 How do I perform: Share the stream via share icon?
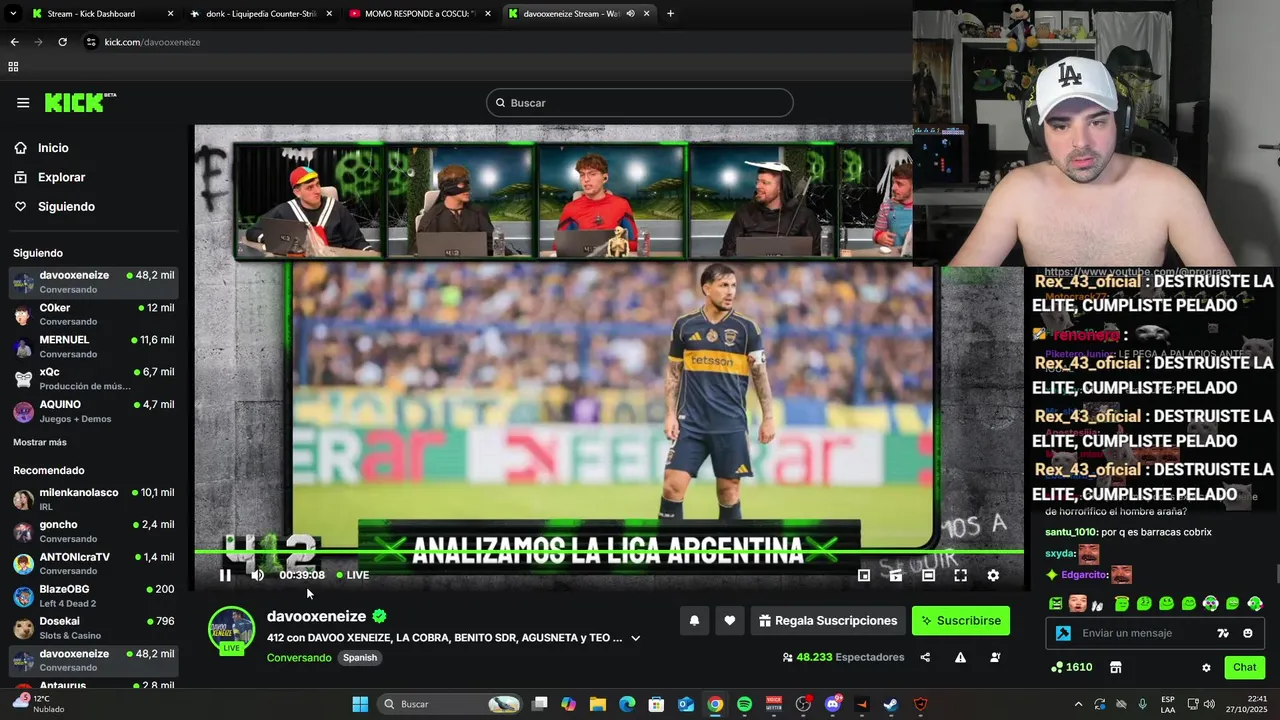click(x=925, y=657)
